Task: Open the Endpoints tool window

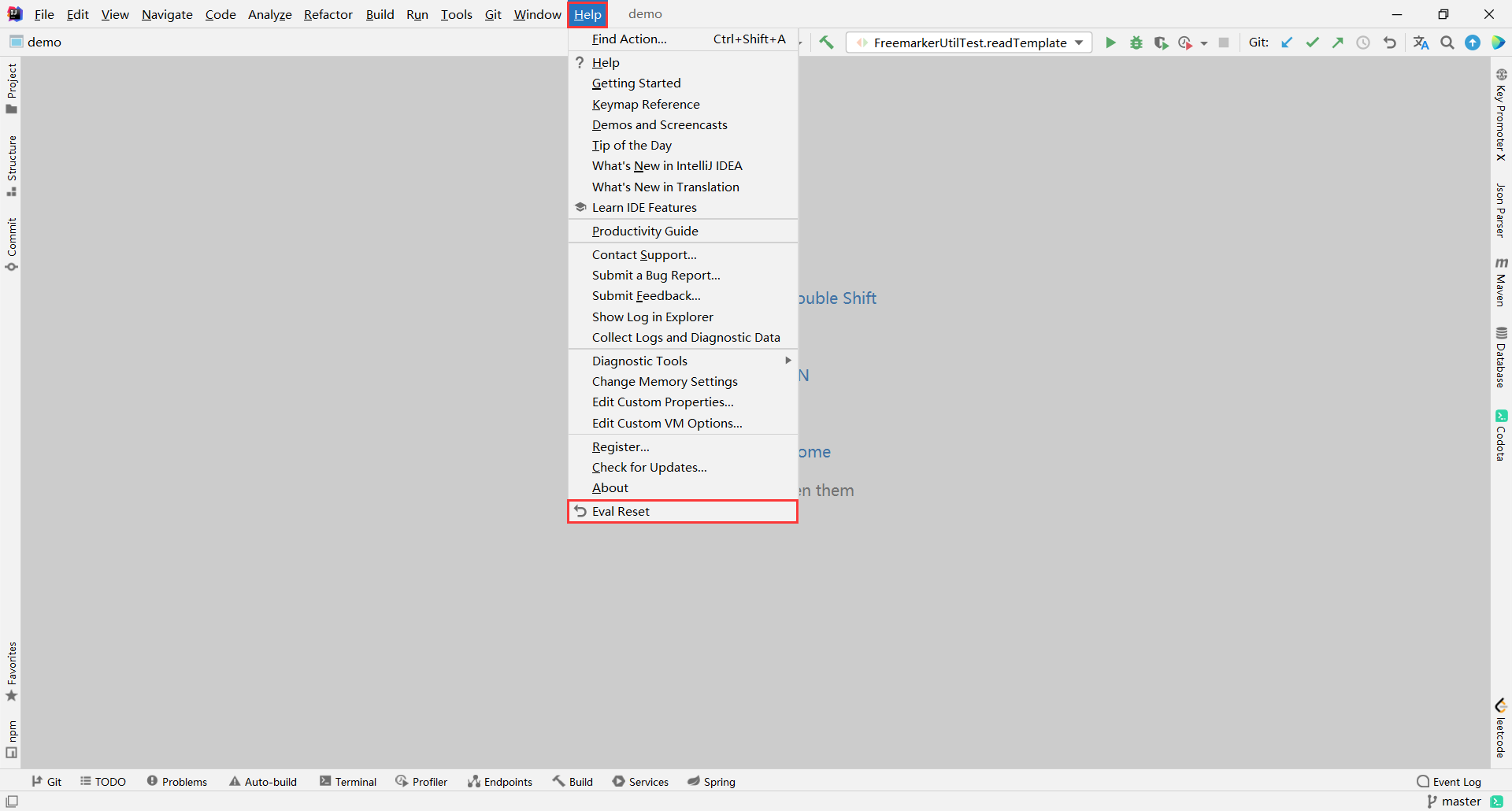Action: coord(500,781)
